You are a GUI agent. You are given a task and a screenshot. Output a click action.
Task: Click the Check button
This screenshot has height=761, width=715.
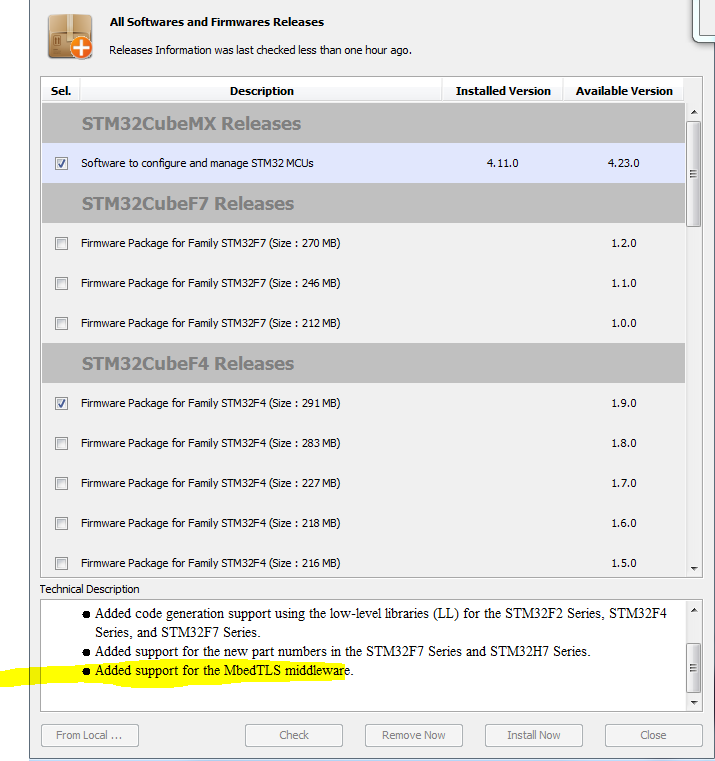294,735
